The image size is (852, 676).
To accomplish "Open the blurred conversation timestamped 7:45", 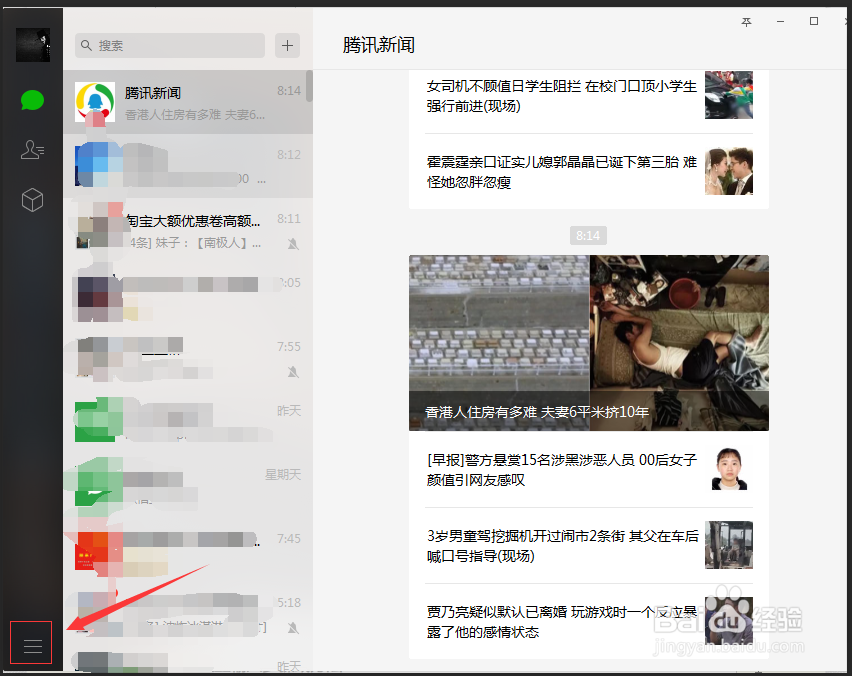I will (188, 550).
